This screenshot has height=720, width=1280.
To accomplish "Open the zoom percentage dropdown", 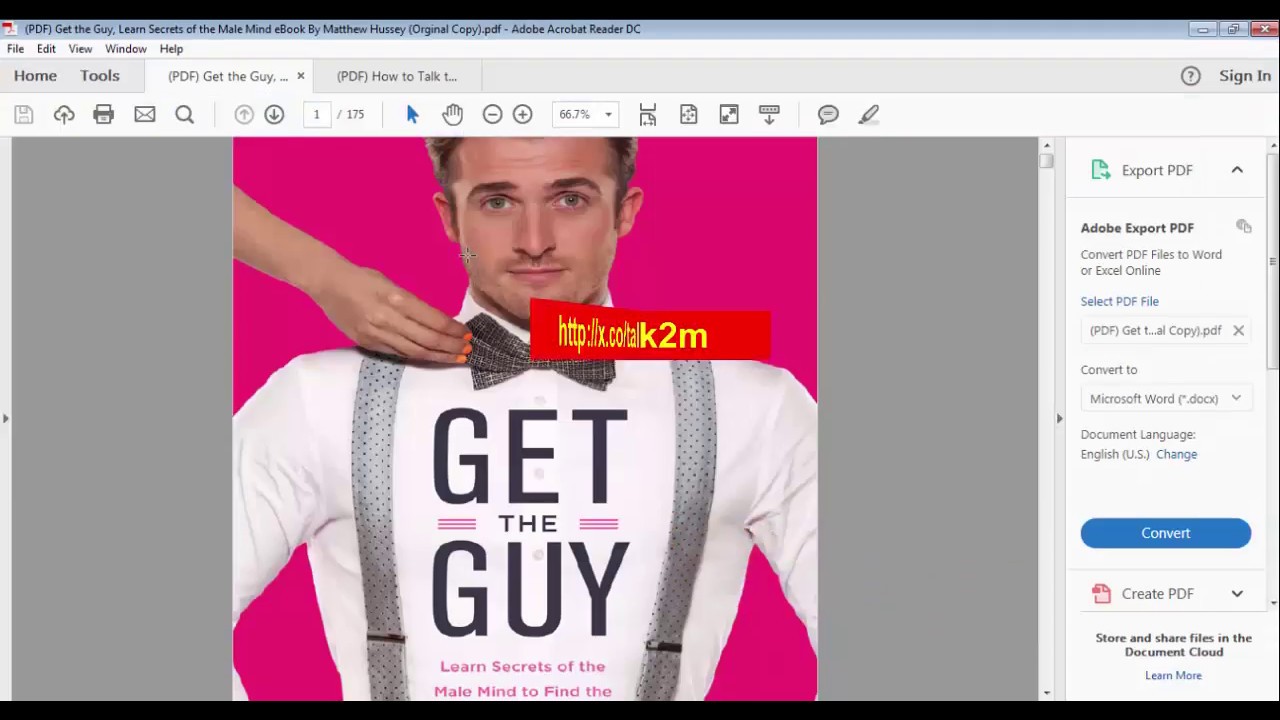I will (608, 115).
